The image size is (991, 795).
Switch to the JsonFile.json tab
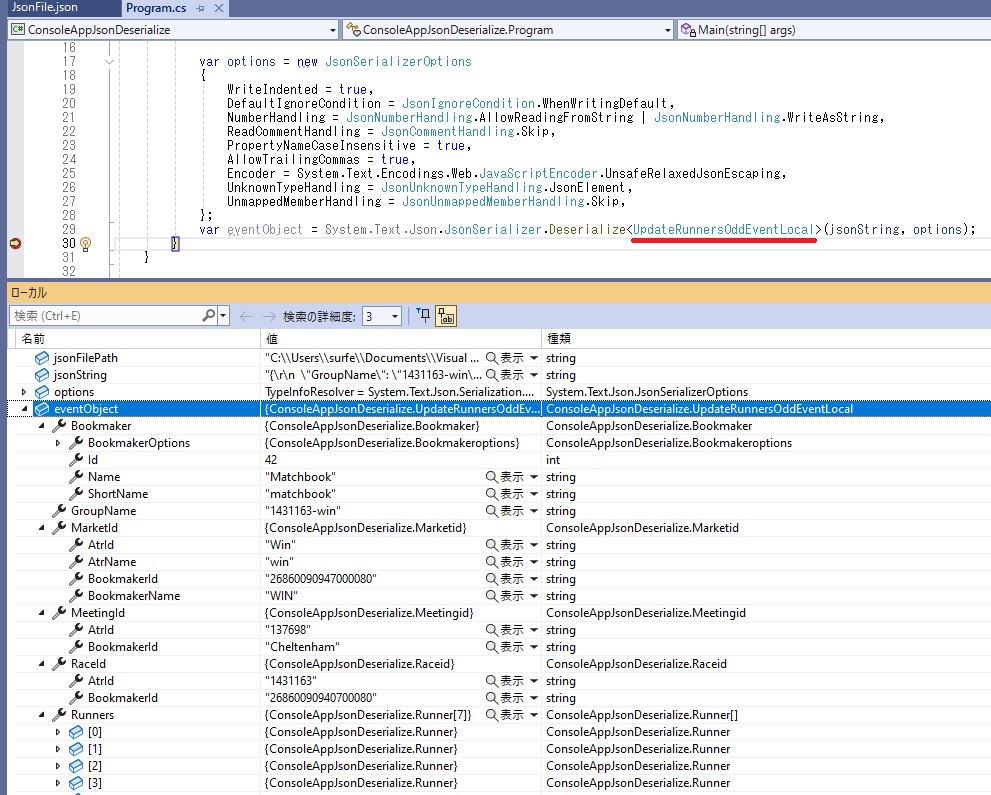44,8
